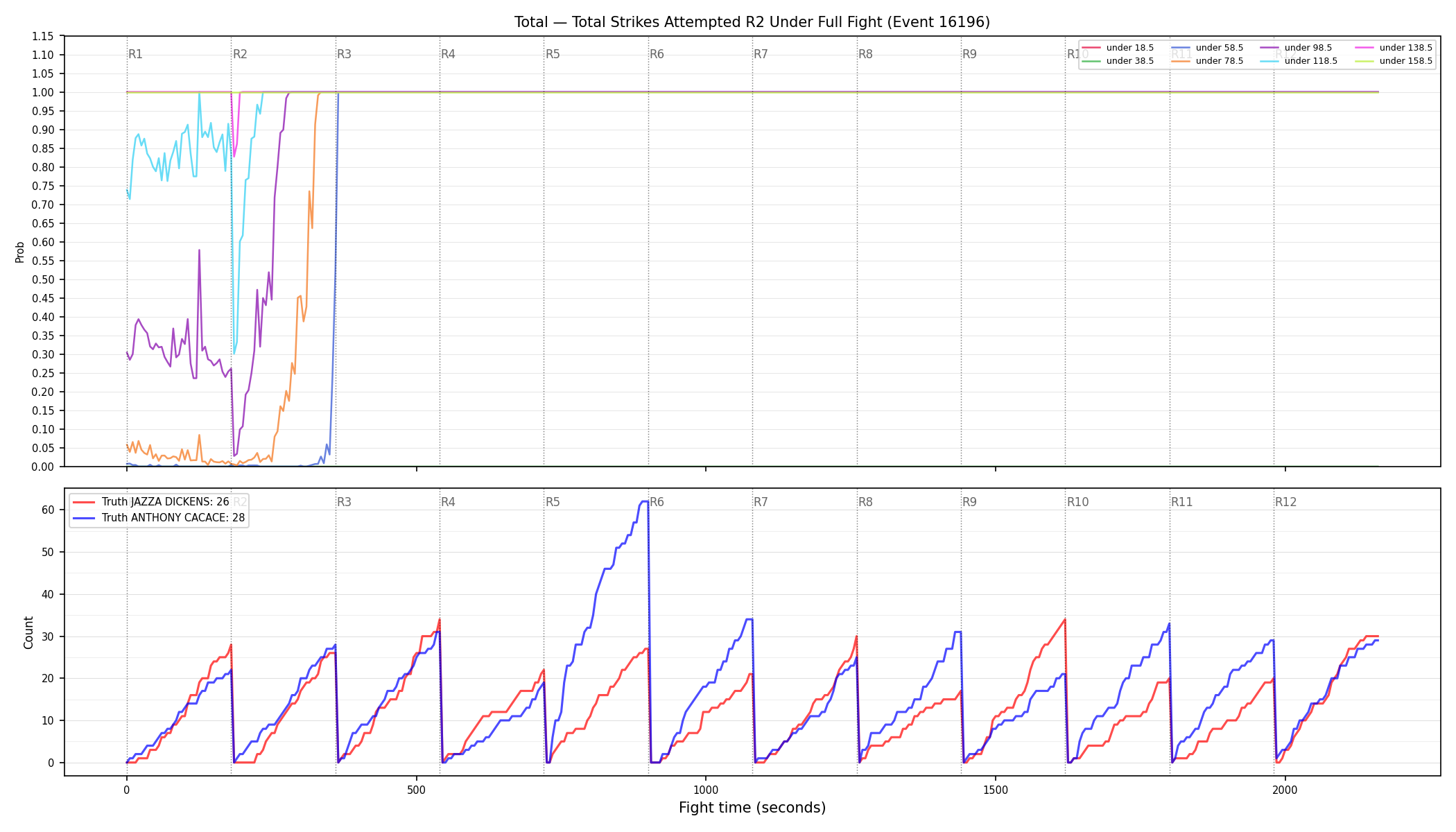Click the R12 round marker in the count chart
Viewport: 1456px width, 832px height.
pos(1286,502)
